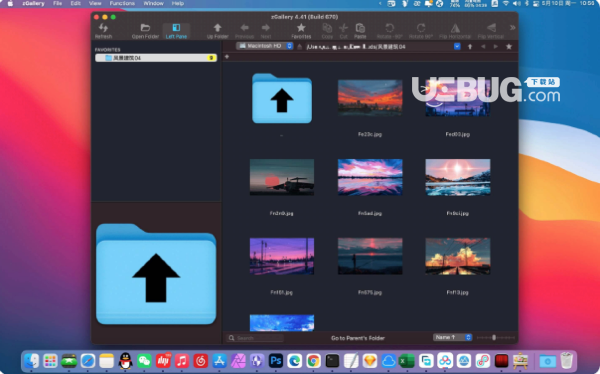The width and height of the screenshot is (600, 374).
Task: Select the Fnf13.jpg orange clouds thumbnail
Action: (x=458, y=256)
